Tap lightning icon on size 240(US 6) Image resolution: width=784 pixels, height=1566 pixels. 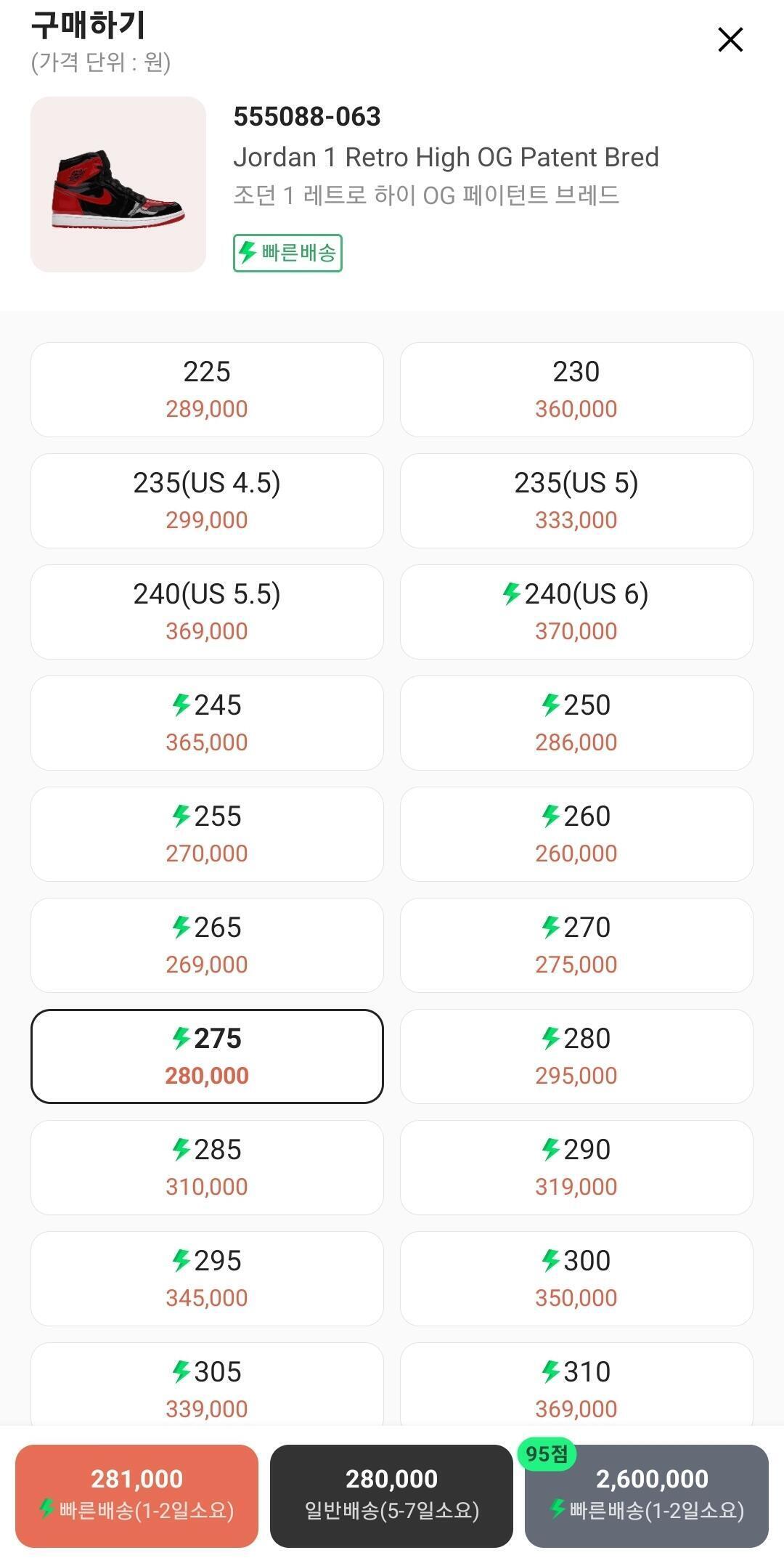[x=512, y=593]
